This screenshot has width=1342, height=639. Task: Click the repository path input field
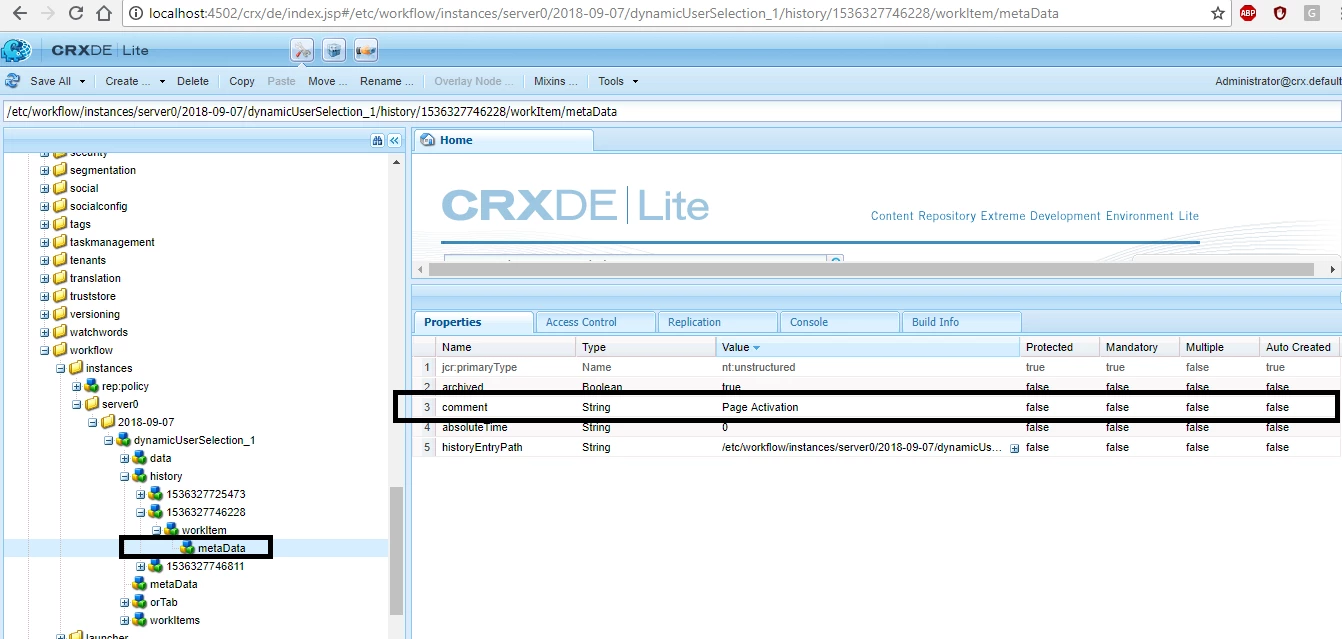pyautogui.click(x=670, y=111)
